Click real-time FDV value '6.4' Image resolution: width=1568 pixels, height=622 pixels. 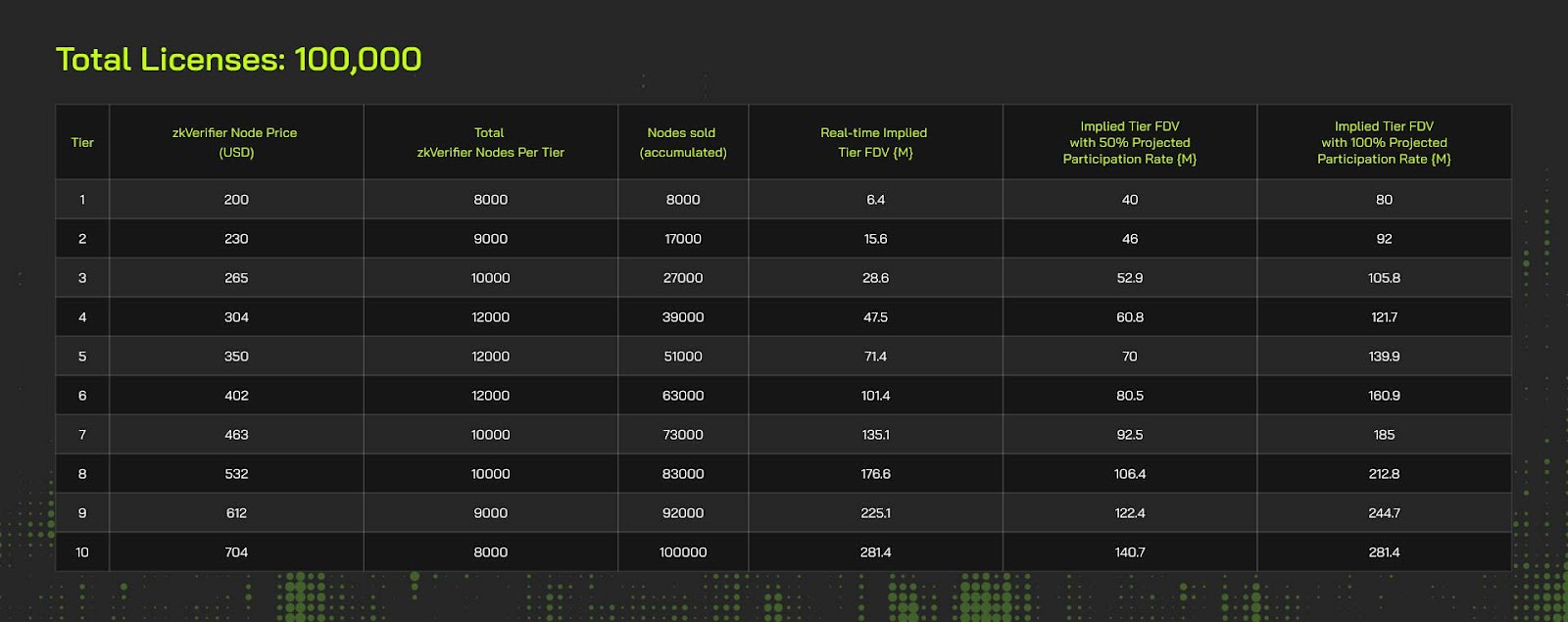[x=875, y=199]
